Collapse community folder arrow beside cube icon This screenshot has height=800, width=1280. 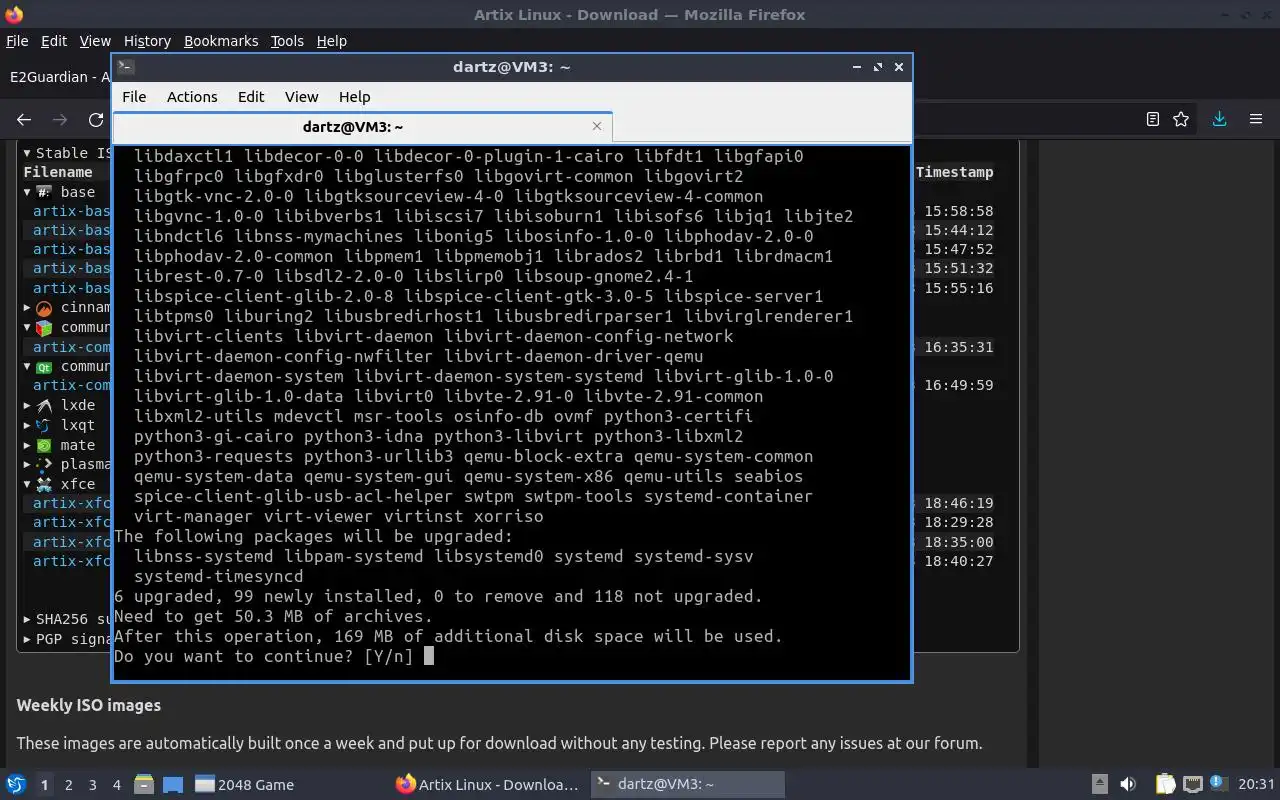(x=28, y=327)
